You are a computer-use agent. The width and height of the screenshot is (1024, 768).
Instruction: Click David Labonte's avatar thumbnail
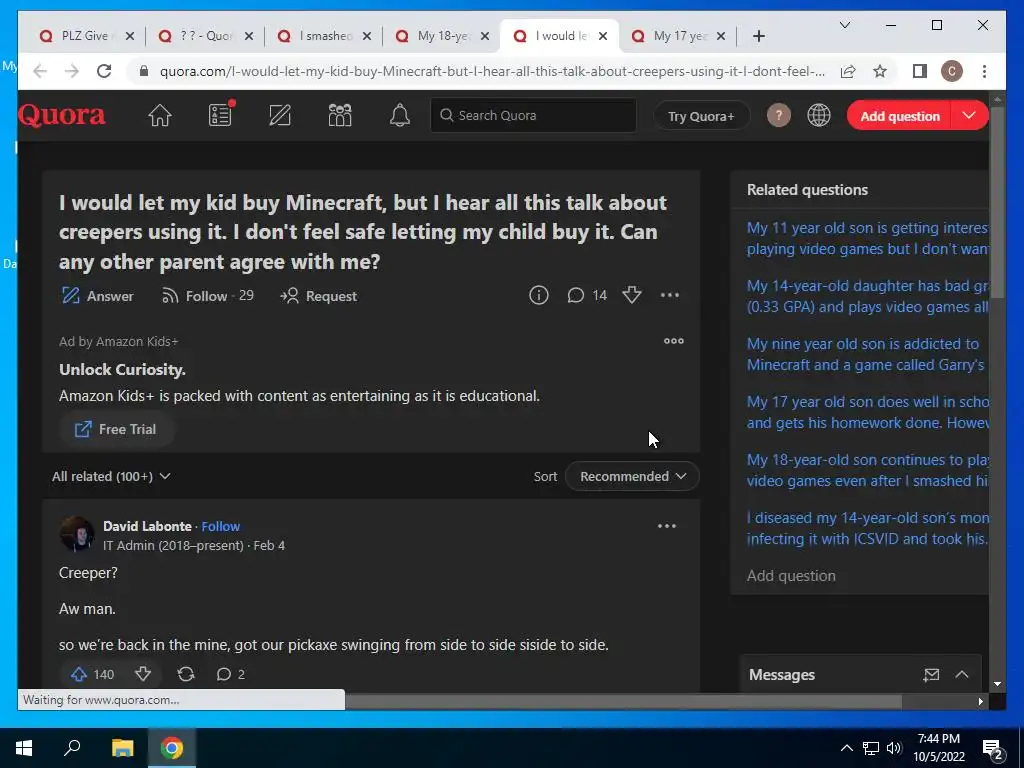pyautogui.click(x=77, y=534)
